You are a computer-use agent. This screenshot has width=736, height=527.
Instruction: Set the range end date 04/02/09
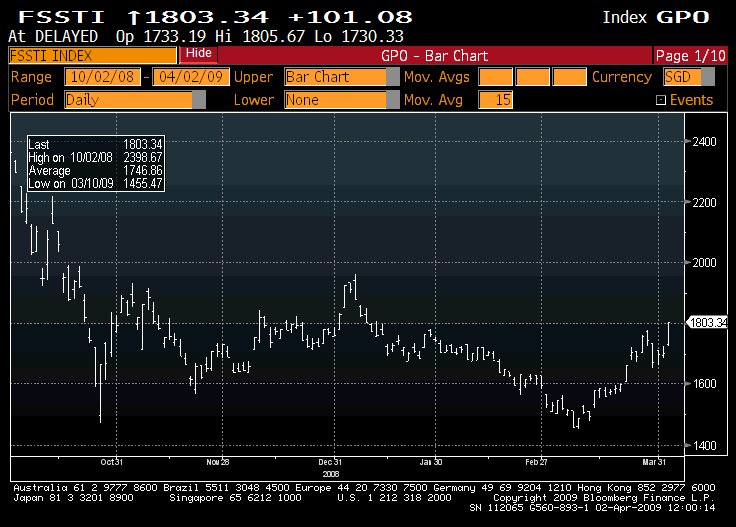click(191, 77)
